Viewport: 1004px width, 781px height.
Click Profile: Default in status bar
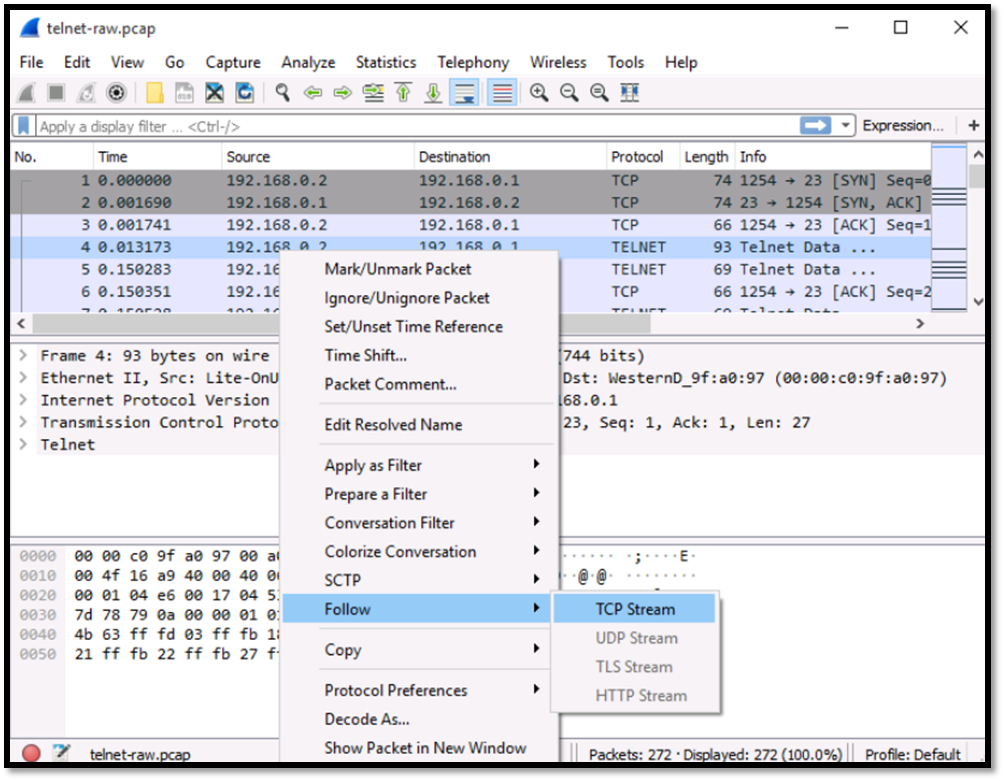pyautogui.click(x=912, y=755)
